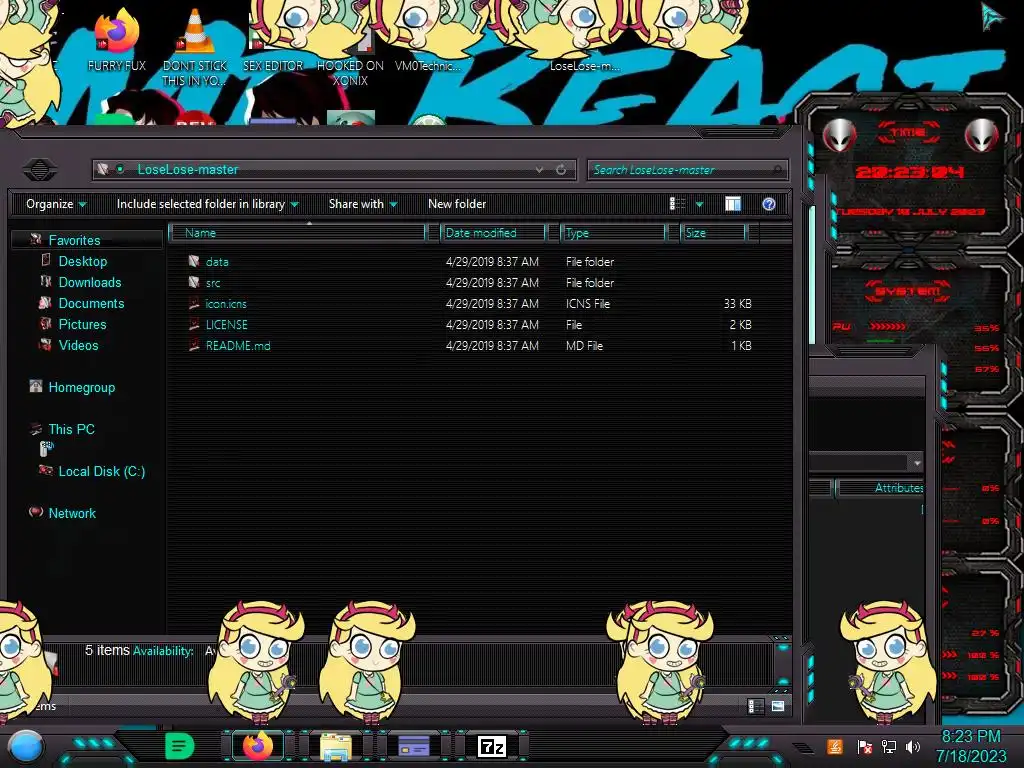Sort by the Name column header
Viewport: 1024px width, 768px height.
pyautogui.click(x=297, y=232)
